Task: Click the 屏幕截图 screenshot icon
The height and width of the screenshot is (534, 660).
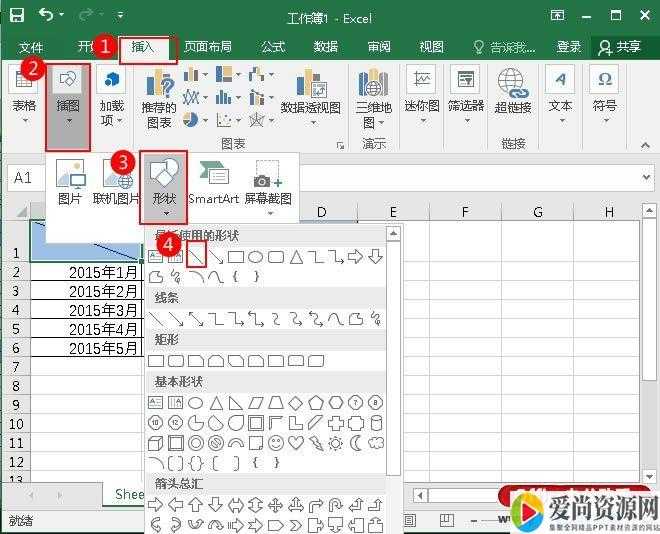Action: tap(268, 181)
